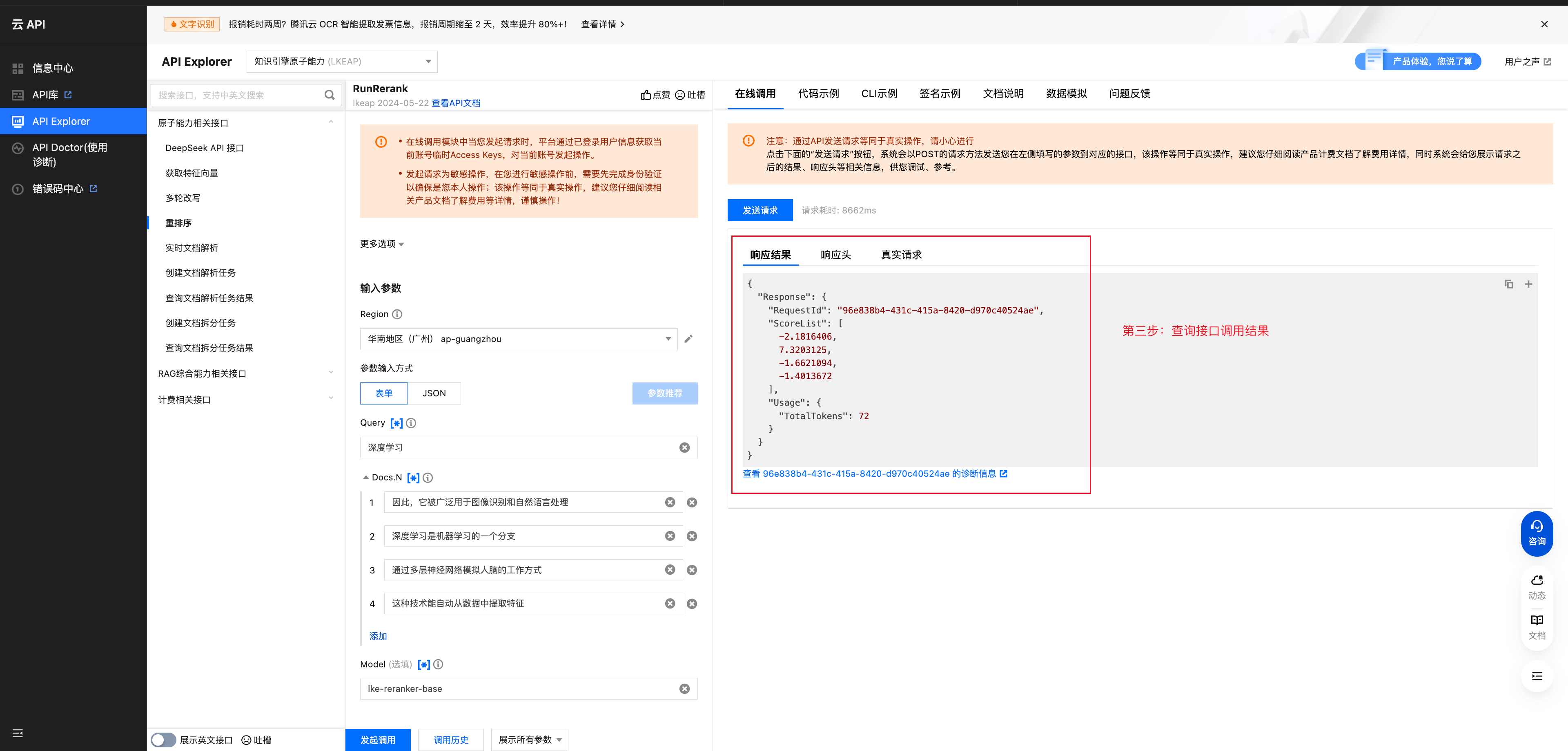Collapse the left sidebar menu icon
This screenshot has width=1568, height=751.
pyautogui.click(x=18, y=733)
